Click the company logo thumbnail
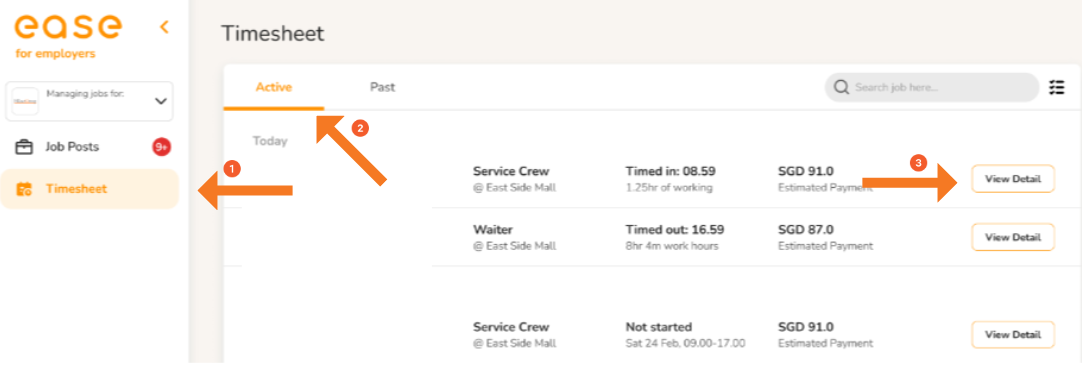 point(25,101)
